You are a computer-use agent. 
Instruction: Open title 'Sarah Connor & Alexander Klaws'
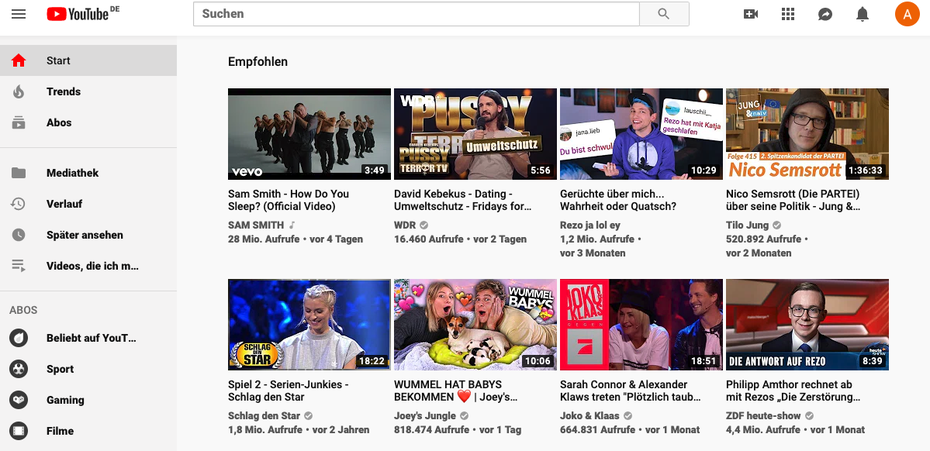[x=630, y=391]
